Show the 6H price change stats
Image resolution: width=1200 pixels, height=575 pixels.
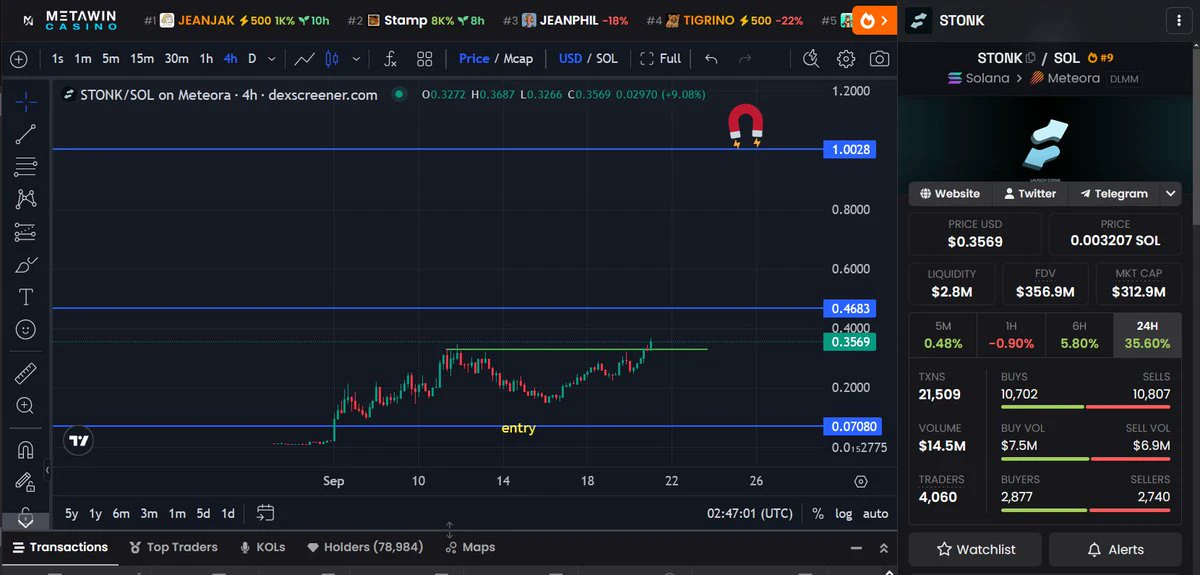click(1079, 335)
